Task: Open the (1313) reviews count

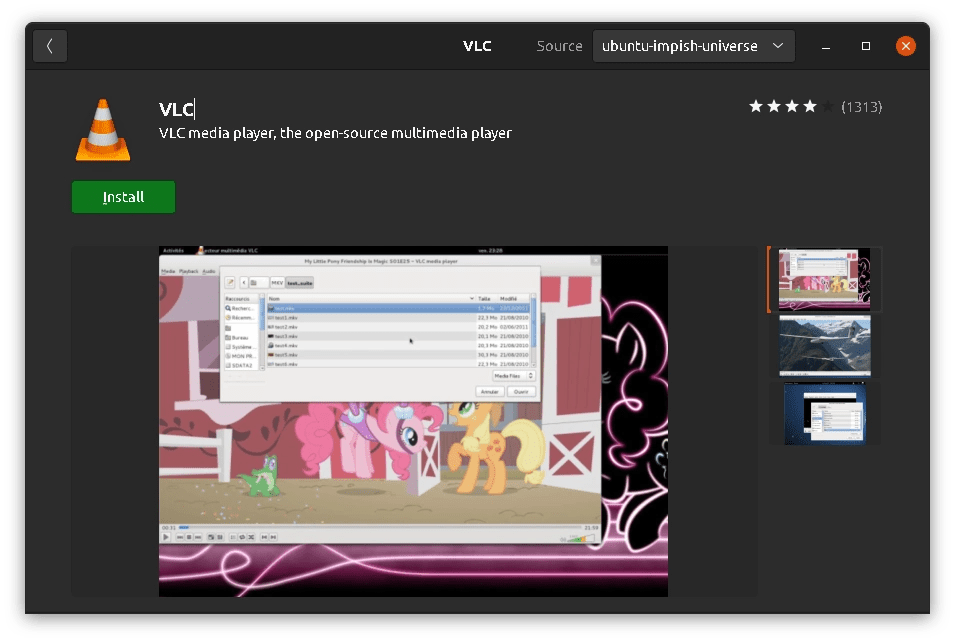Action: [x=862, y=107]
